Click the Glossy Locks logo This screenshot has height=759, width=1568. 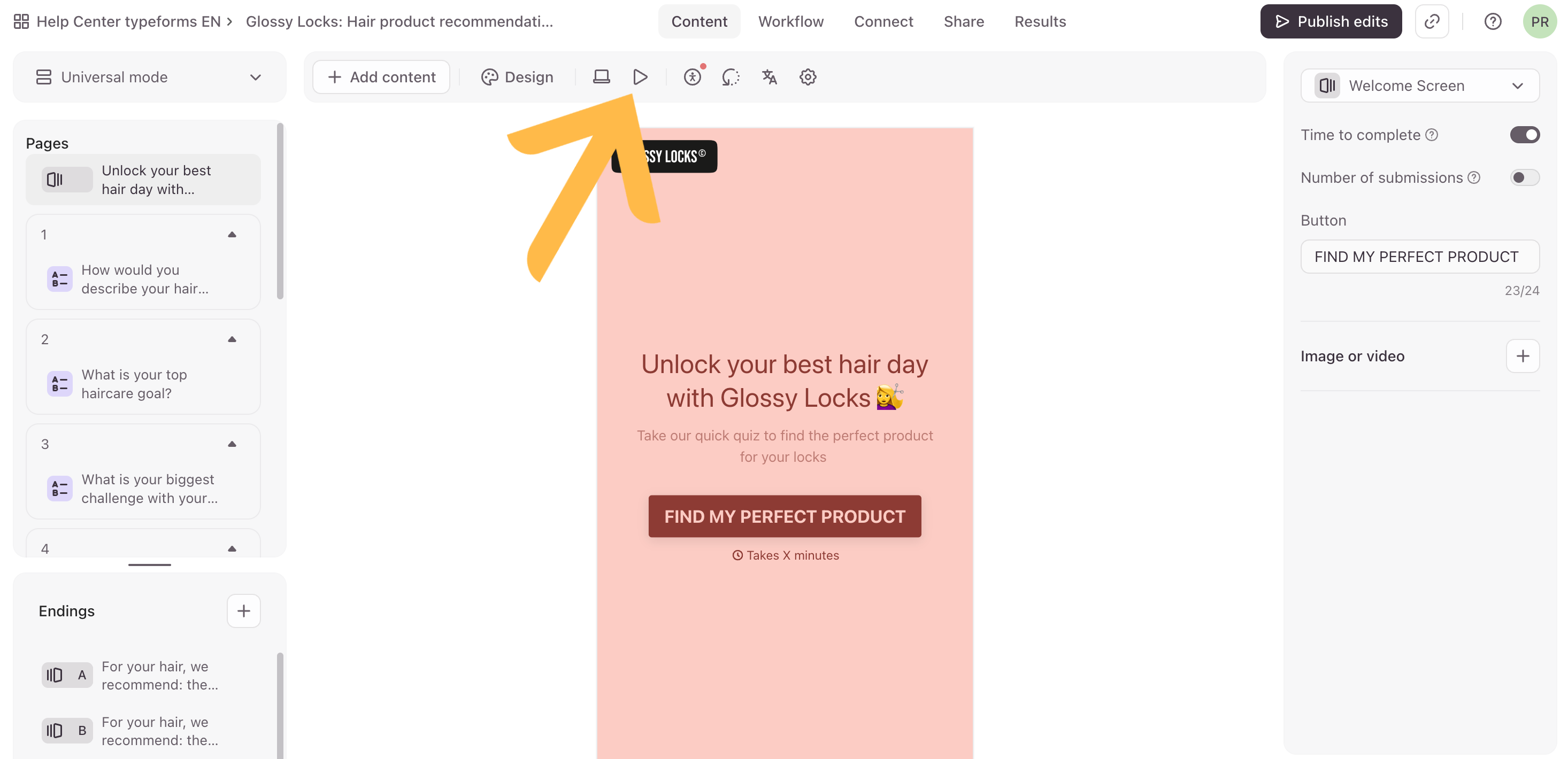[664, 156]
